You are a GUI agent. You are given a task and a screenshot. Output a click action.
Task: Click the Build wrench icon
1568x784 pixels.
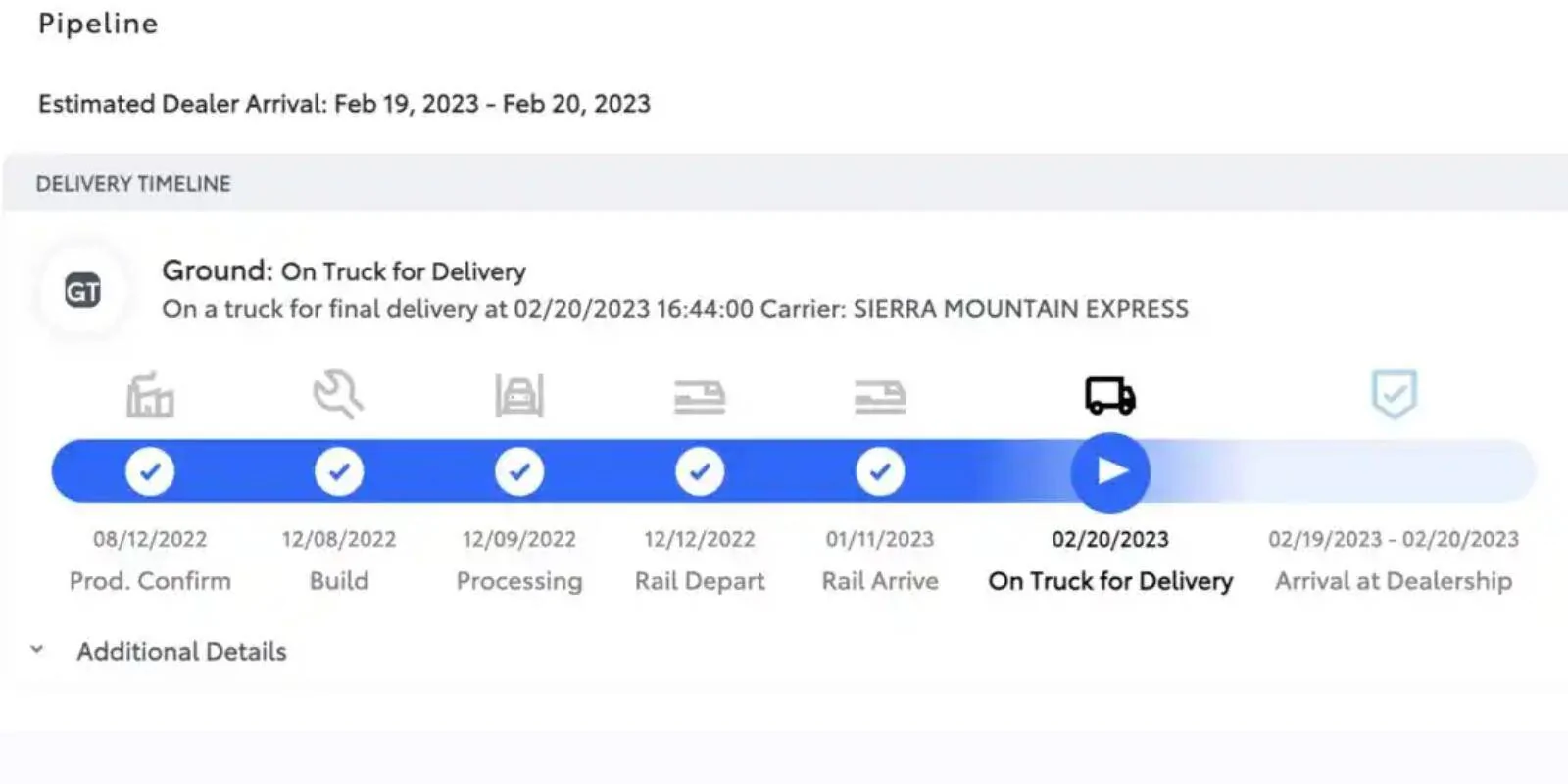338,395
